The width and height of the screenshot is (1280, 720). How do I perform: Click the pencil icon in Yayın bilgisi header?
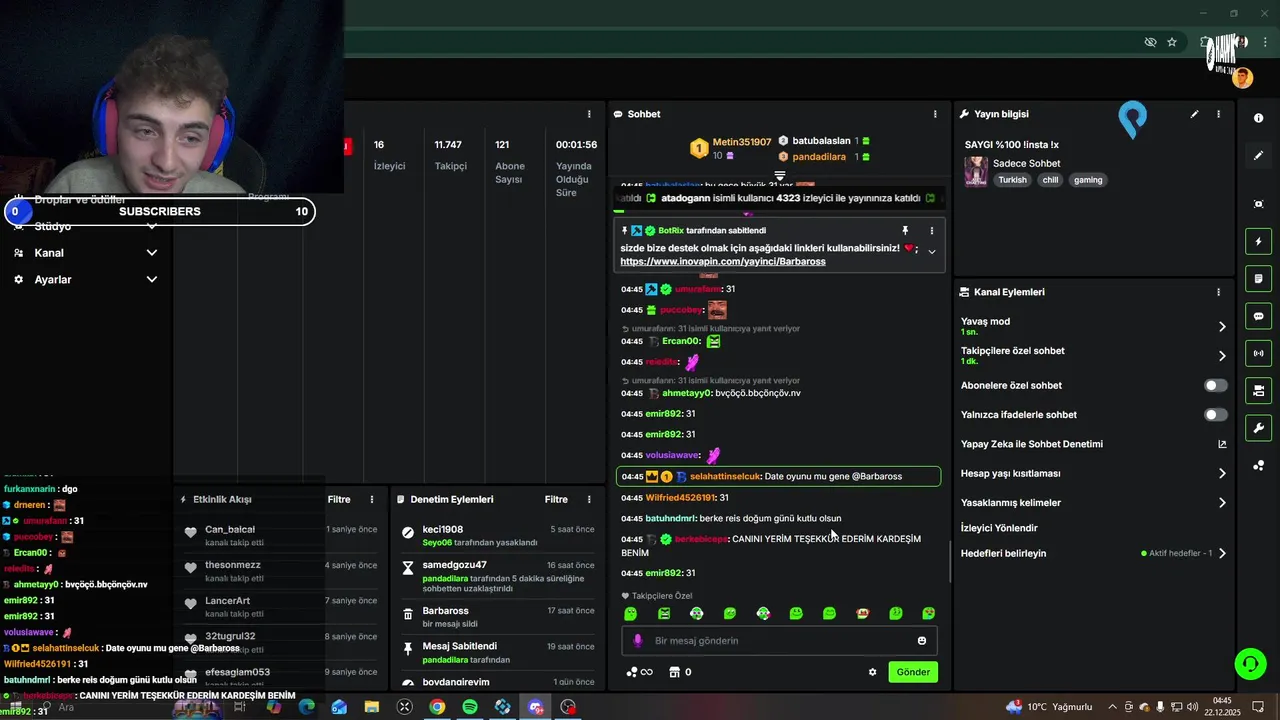1194,114
